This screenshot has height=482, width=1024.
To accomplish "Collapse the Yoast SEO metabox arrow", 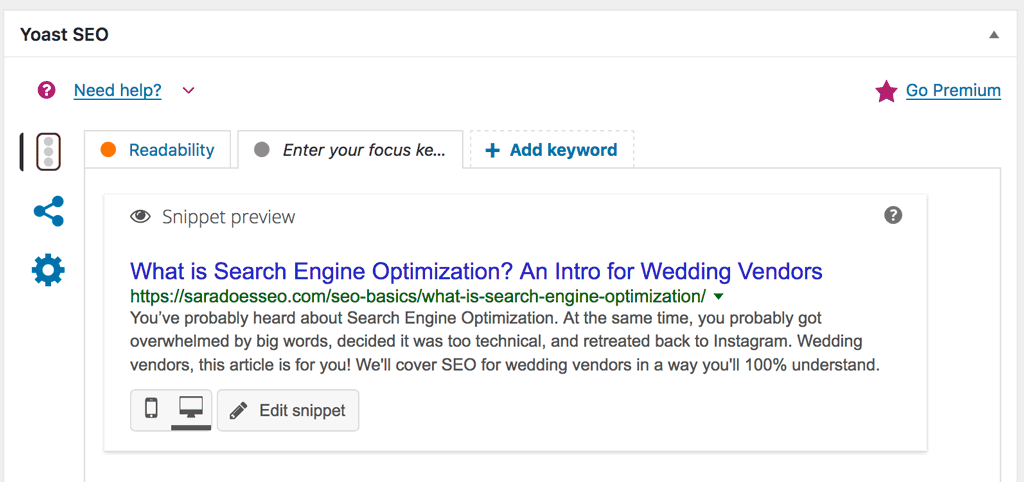I will pyautogui.click(x=994, y=35).
